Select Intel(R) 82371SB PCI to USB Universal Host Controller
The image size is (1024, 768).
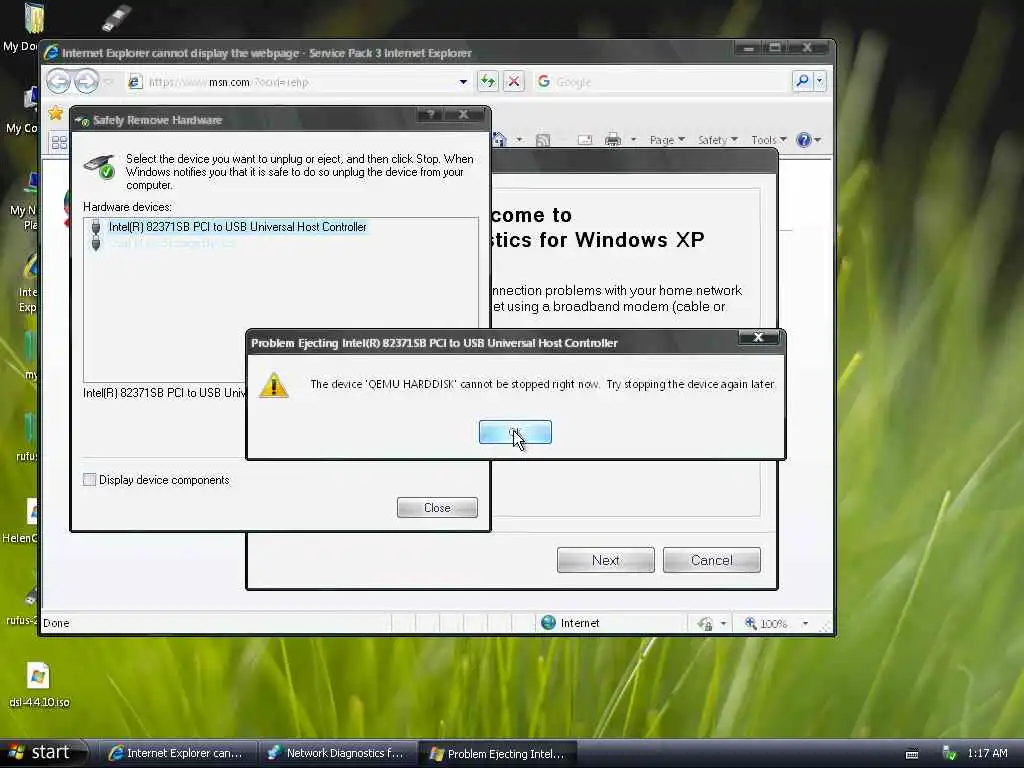coord(238,227)
